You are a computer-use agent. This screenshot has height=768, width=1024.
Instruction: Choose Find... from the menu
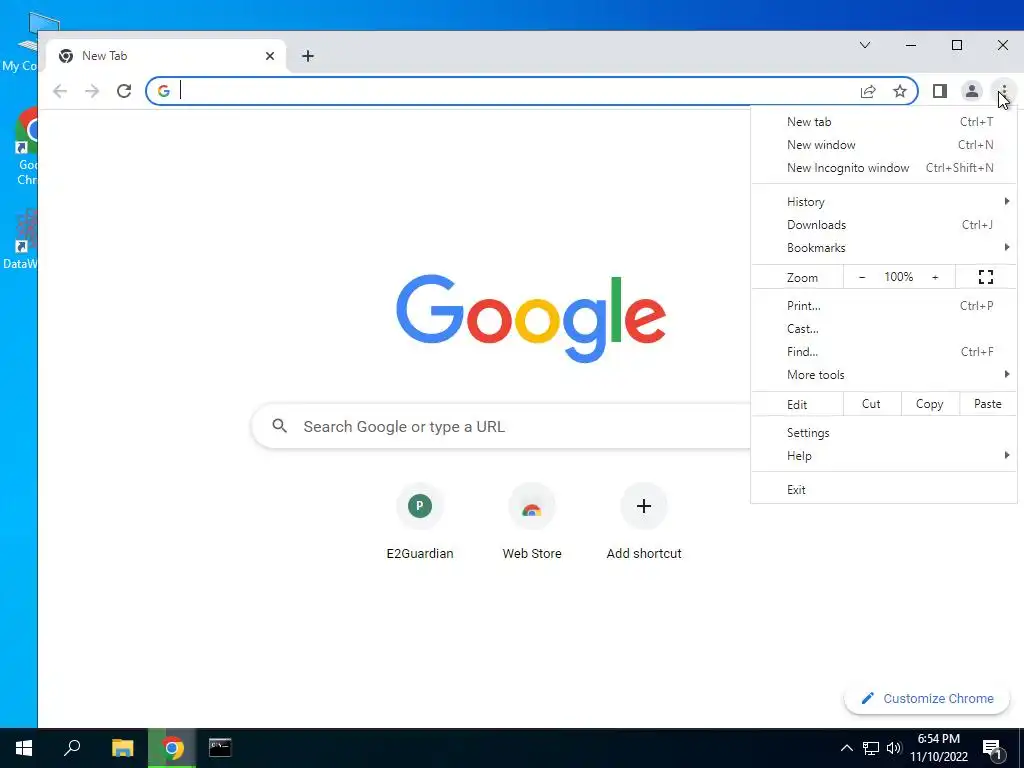(884, 351)
